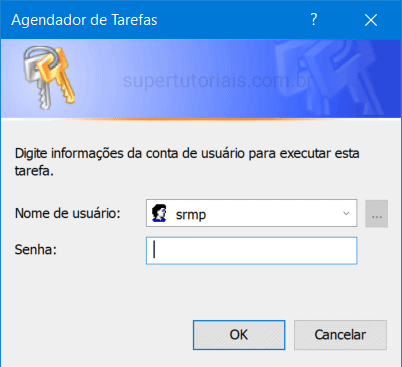The height and width of the screenshot is (367, 402).
Task: Click the orange divider line under banner
Action: [200, 118]
